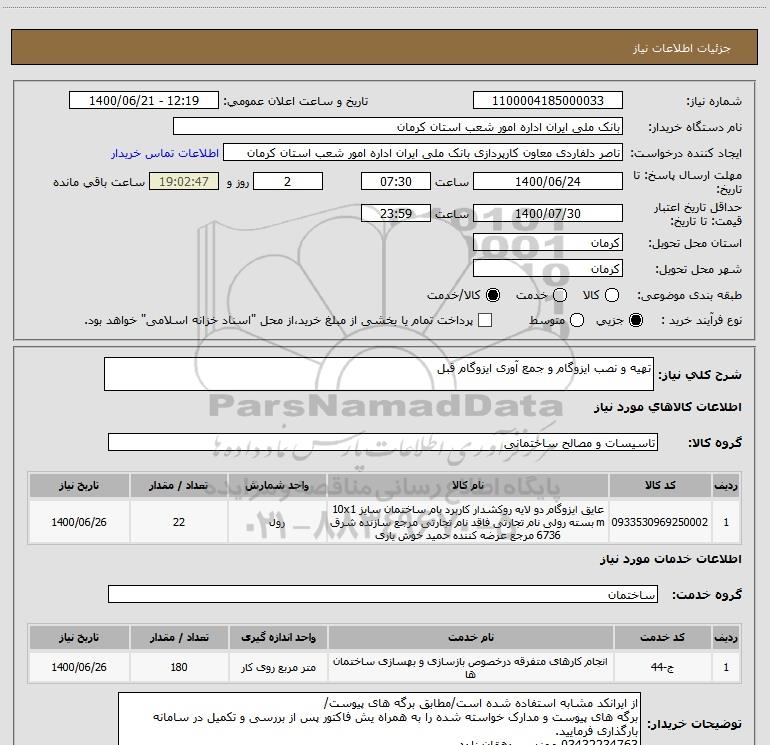Click the delivery city field کرمان

point(548,269)
